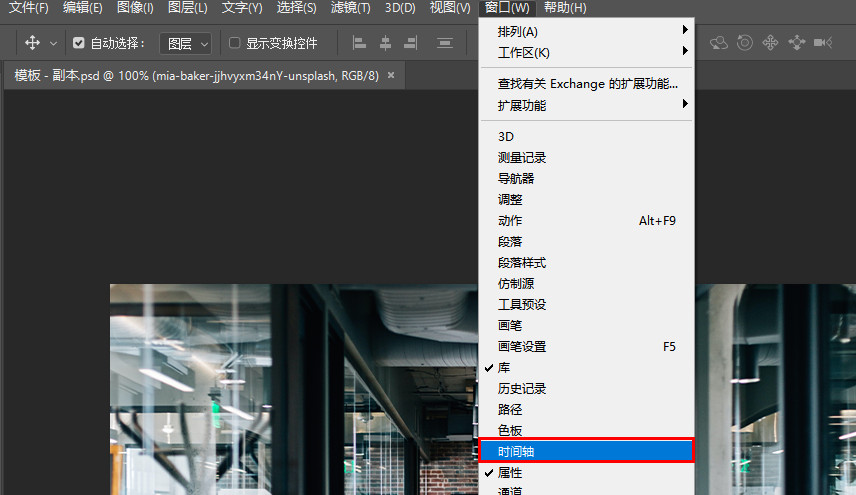Viewport: 856px width, 495px height.
Task: Open the 图层(L) menu
Action: [x=187, y=8]
